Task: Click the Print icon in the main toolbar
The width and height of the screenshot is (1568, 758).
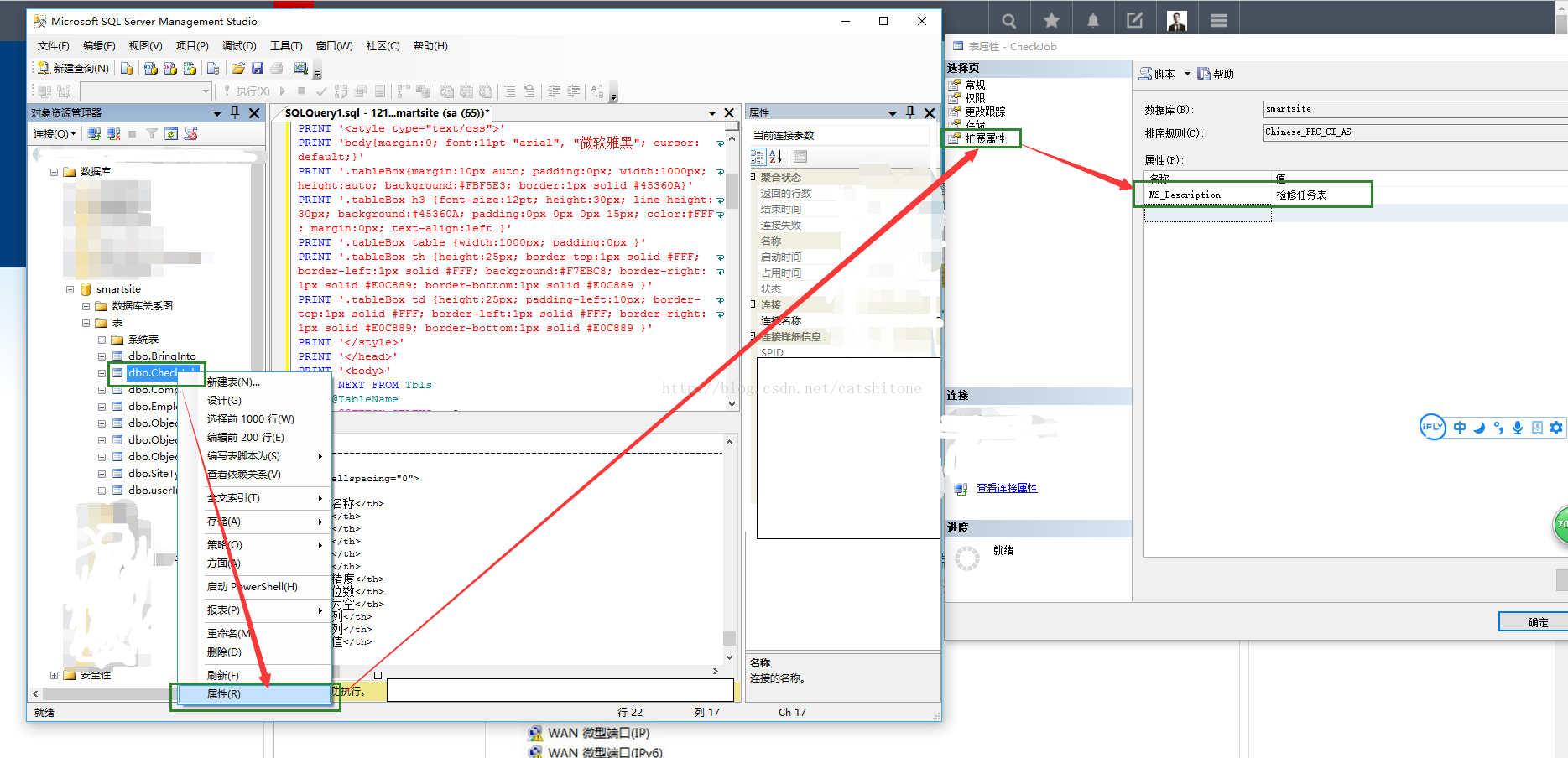Action: pyautogui.click(x=276, y=68)
